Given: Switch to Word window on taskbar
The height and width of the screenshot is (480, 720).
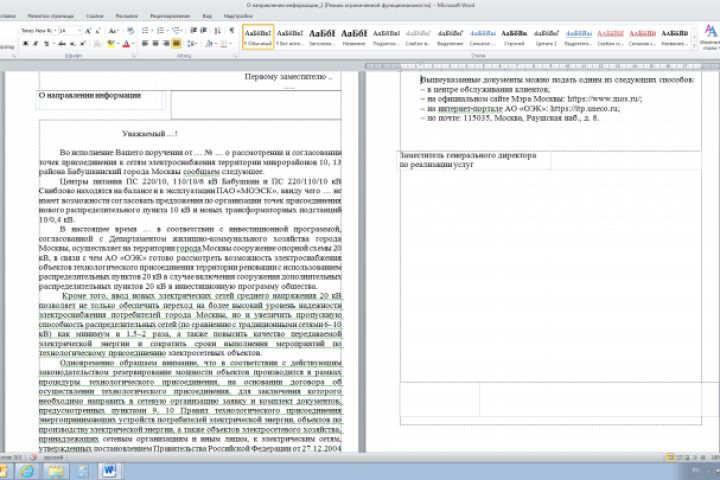Looking at the screenshot, I should pyautogui.click(x=109, y=471).
